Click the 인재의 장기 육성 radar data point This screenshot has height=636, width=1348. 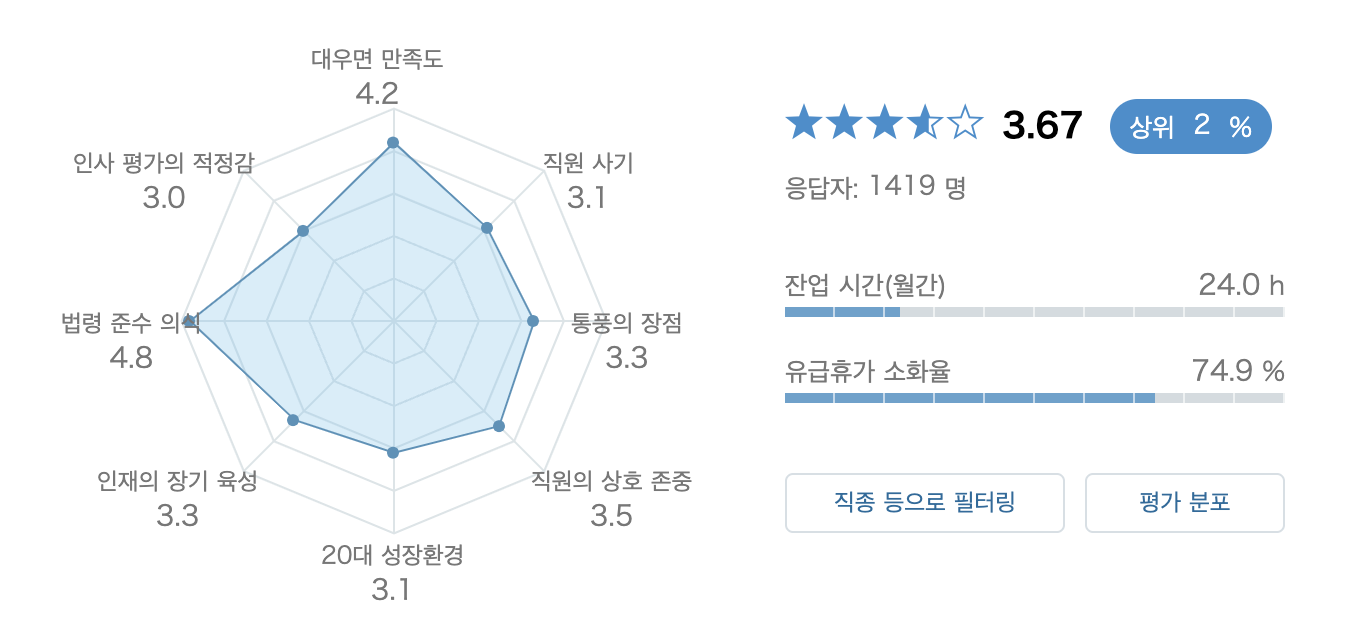tap(293, 420)
